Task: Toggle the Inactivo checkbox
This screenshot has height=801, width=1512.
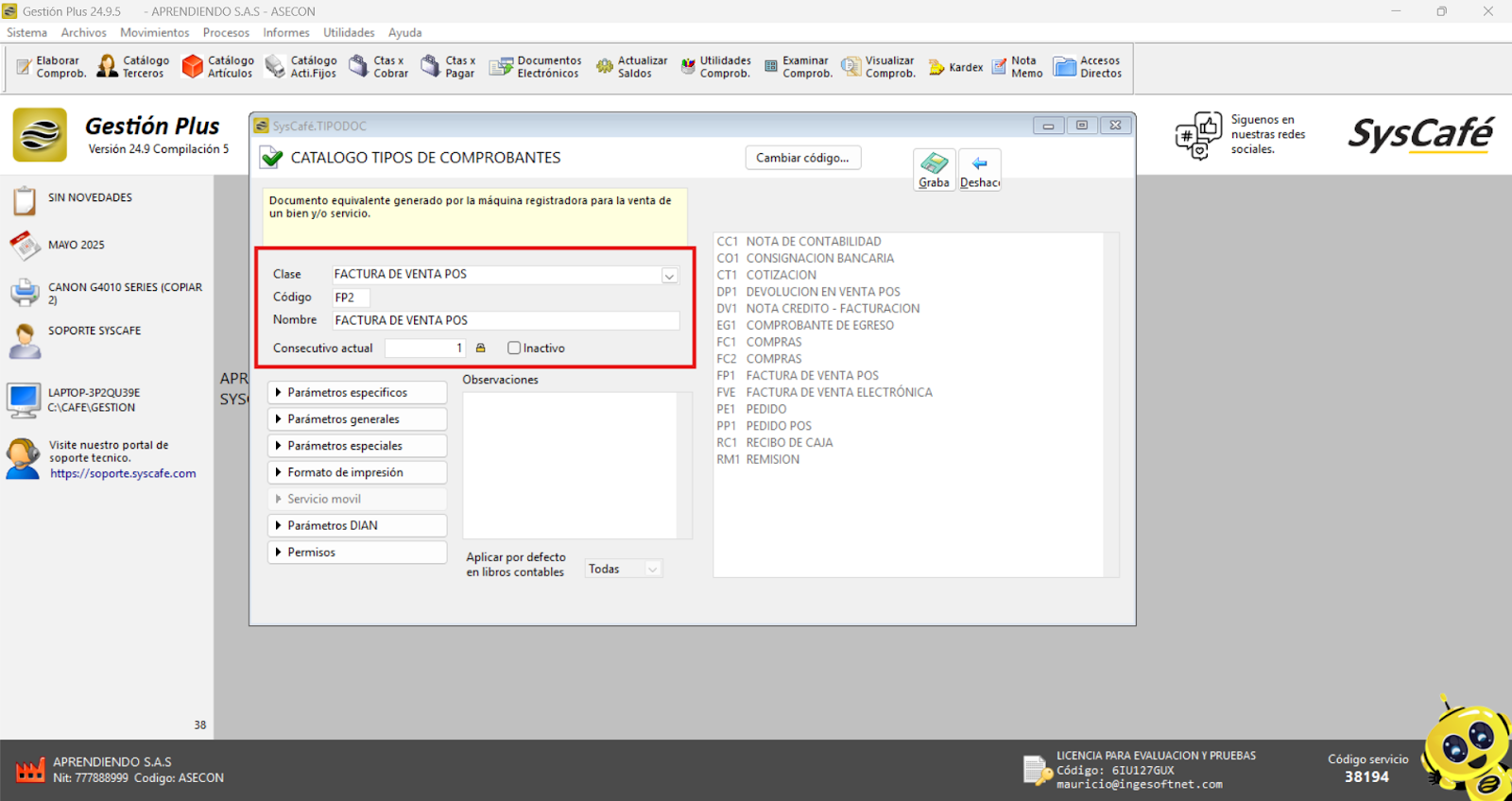Action: (x=514, y=349)
